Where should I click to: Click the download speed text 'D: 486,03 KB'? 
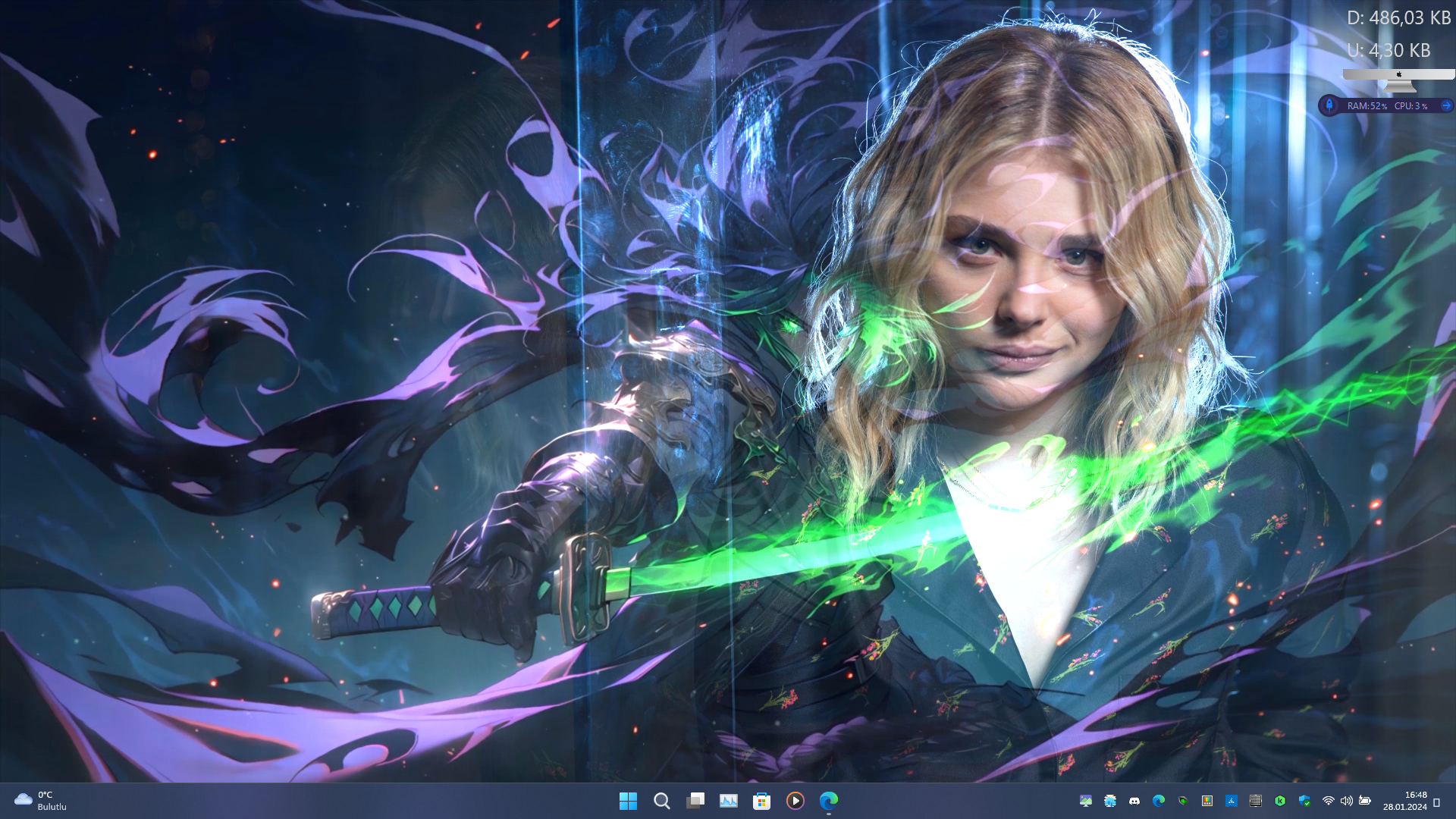[1399, 17]
